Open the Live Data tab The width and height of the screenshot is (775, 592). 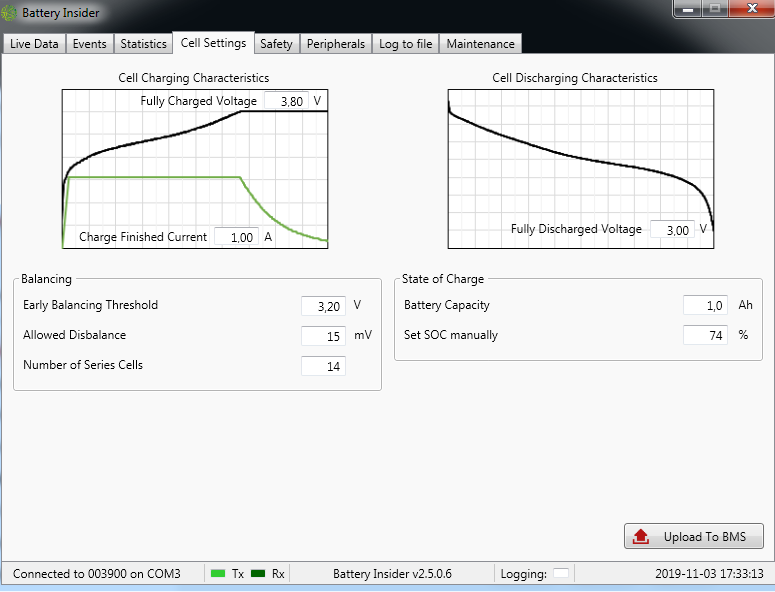coord(34,44)
